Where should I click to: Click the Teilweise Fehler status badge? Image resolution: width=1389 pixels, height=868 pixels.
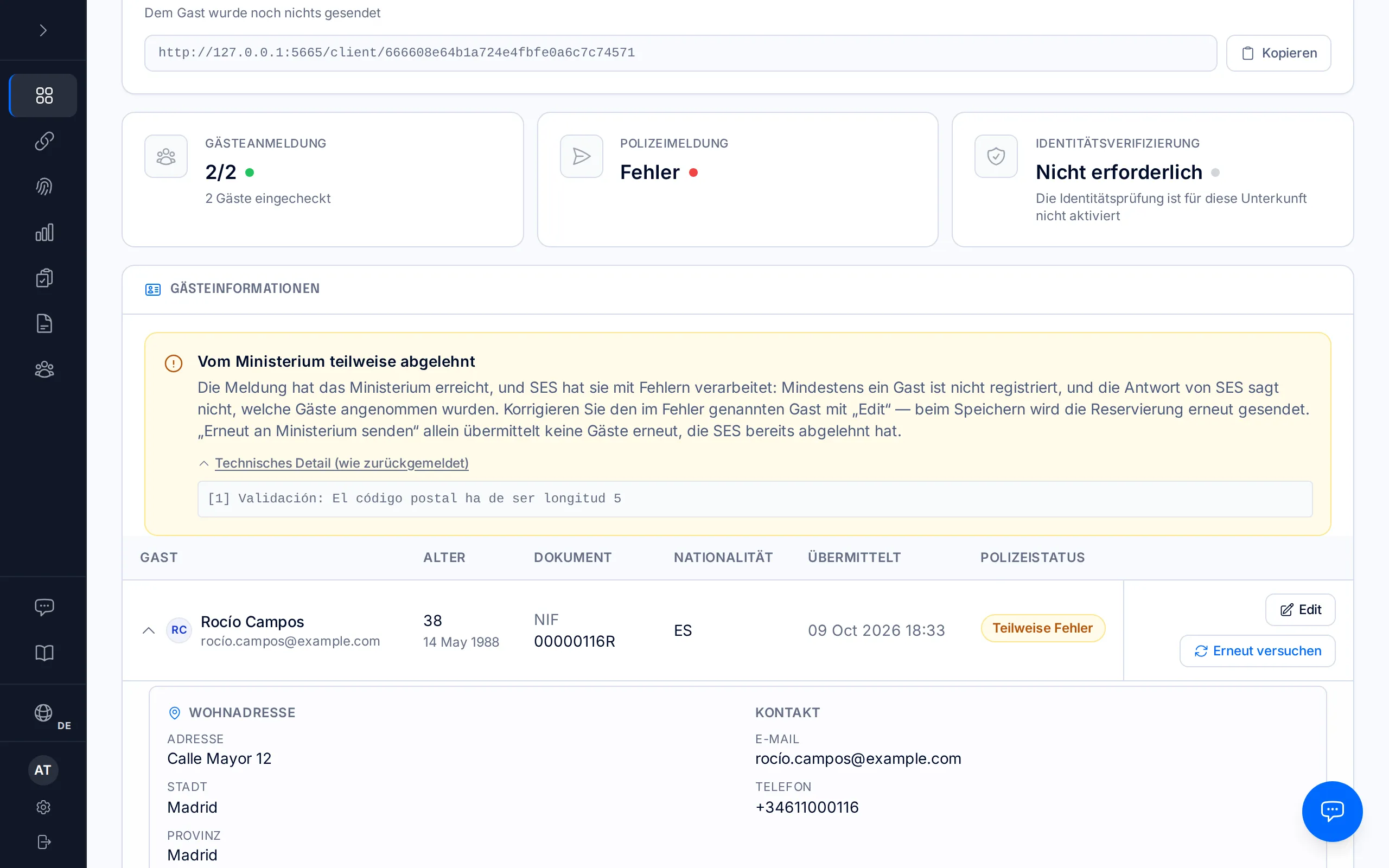[1043, 628]
